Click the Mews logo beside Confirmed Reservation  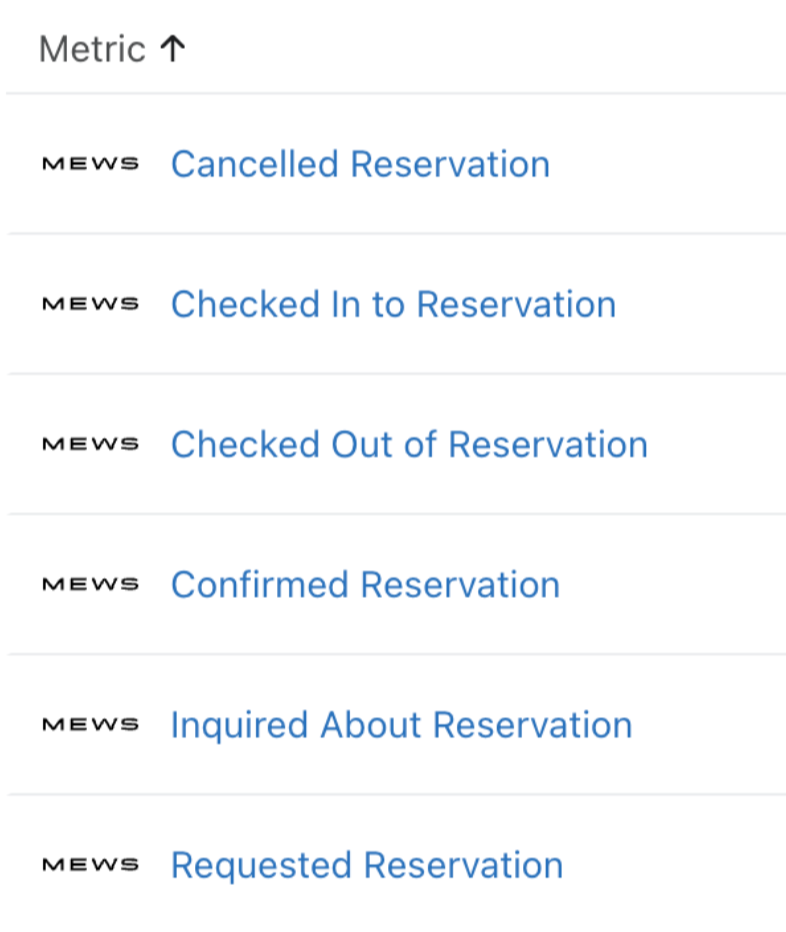[90, 584]
